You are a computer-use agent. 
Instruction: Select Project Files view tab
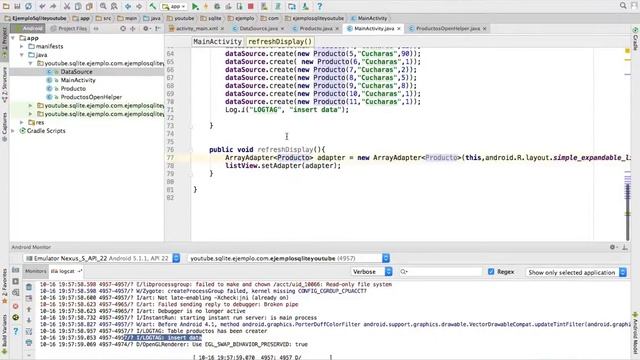[x=69, y=29]
